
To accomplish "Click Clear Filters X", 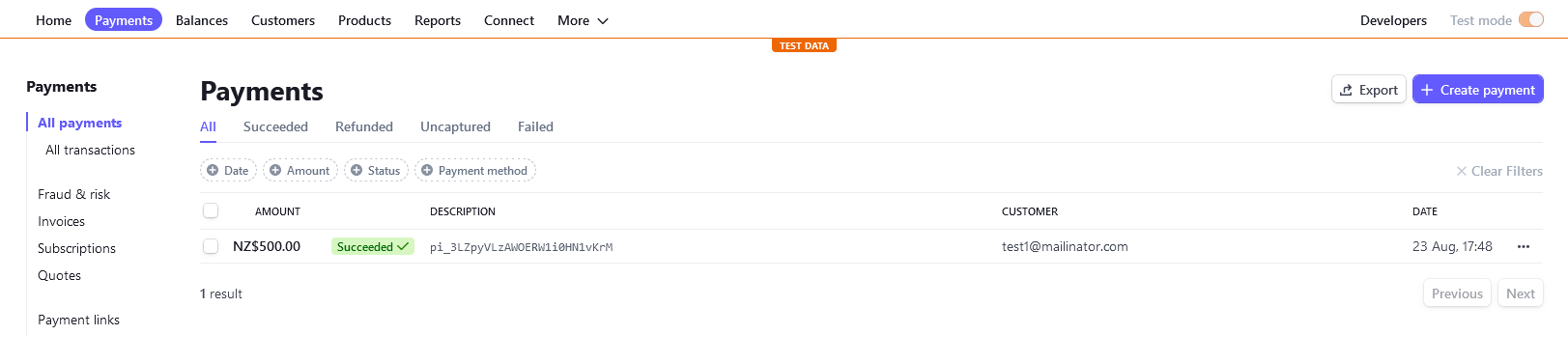I will point(1462,171).
